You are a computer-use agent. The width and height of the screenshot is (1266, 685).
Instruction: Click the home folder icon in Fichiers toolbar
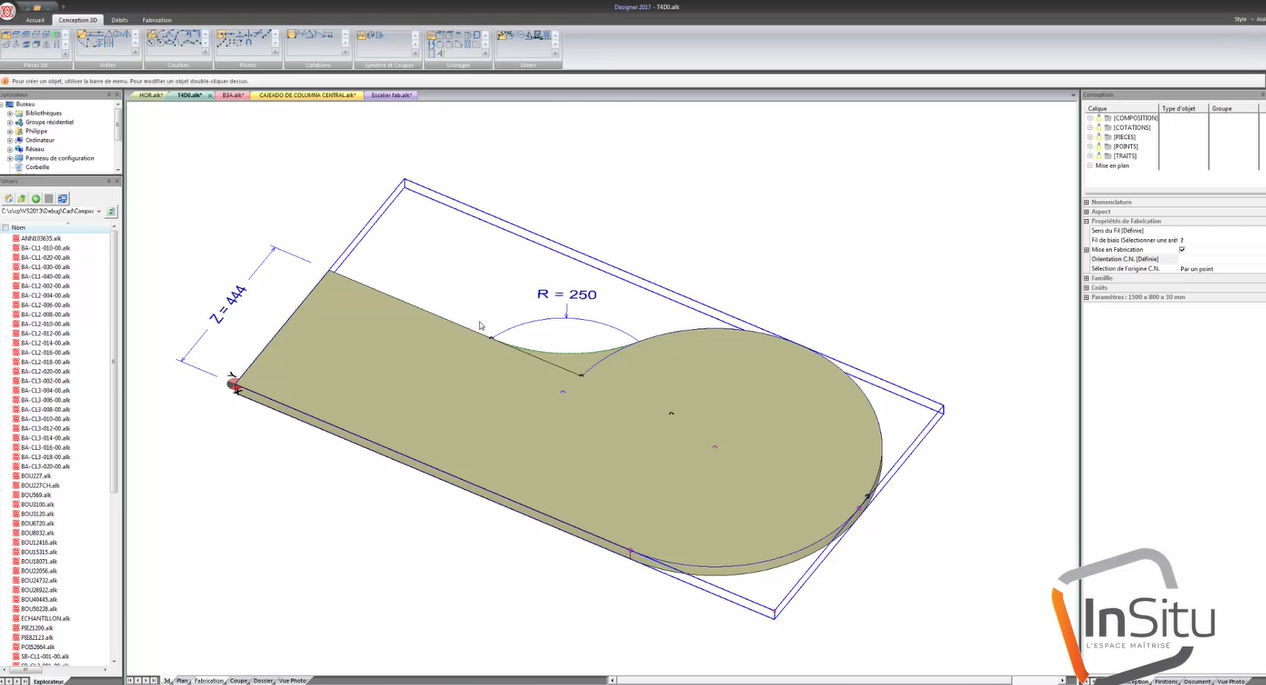coord(9,199)
